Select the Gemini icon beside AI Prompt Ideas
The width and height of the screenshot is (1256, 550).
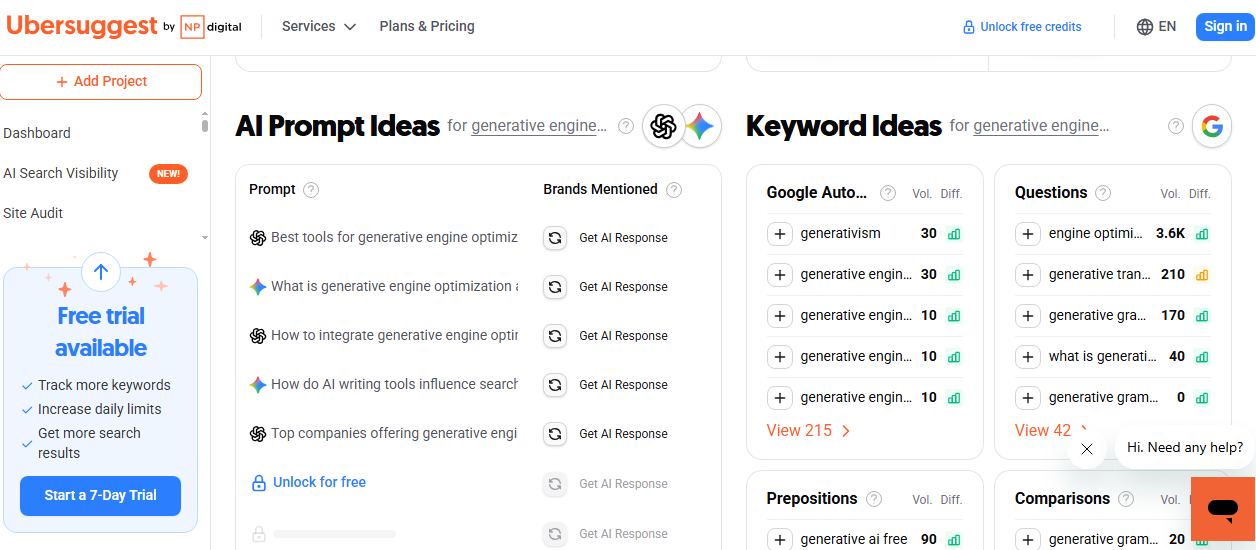coord(701,126)
